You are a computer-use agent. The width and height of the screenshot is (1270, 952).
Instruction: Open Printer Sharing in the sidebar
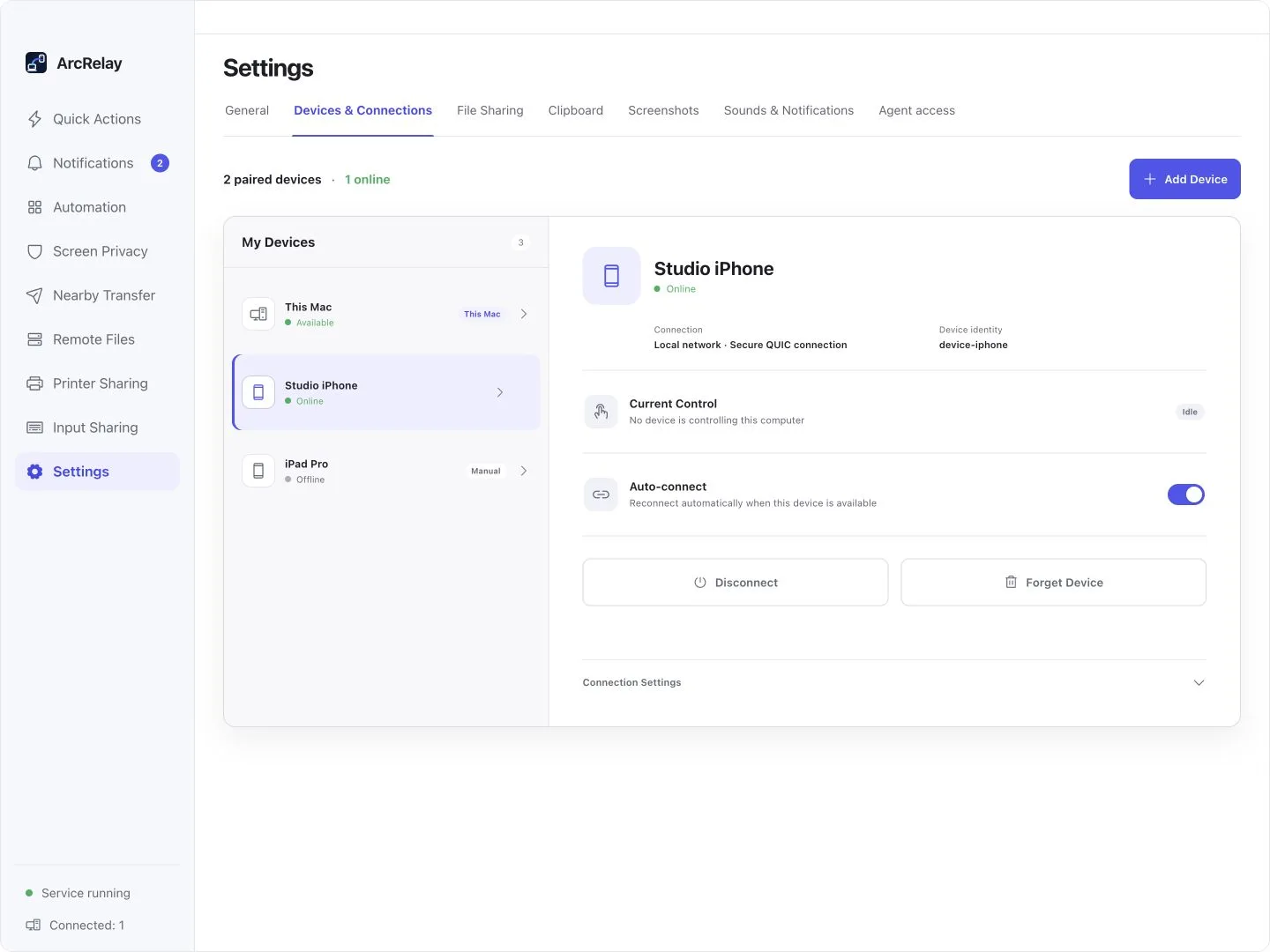point(97,383)
